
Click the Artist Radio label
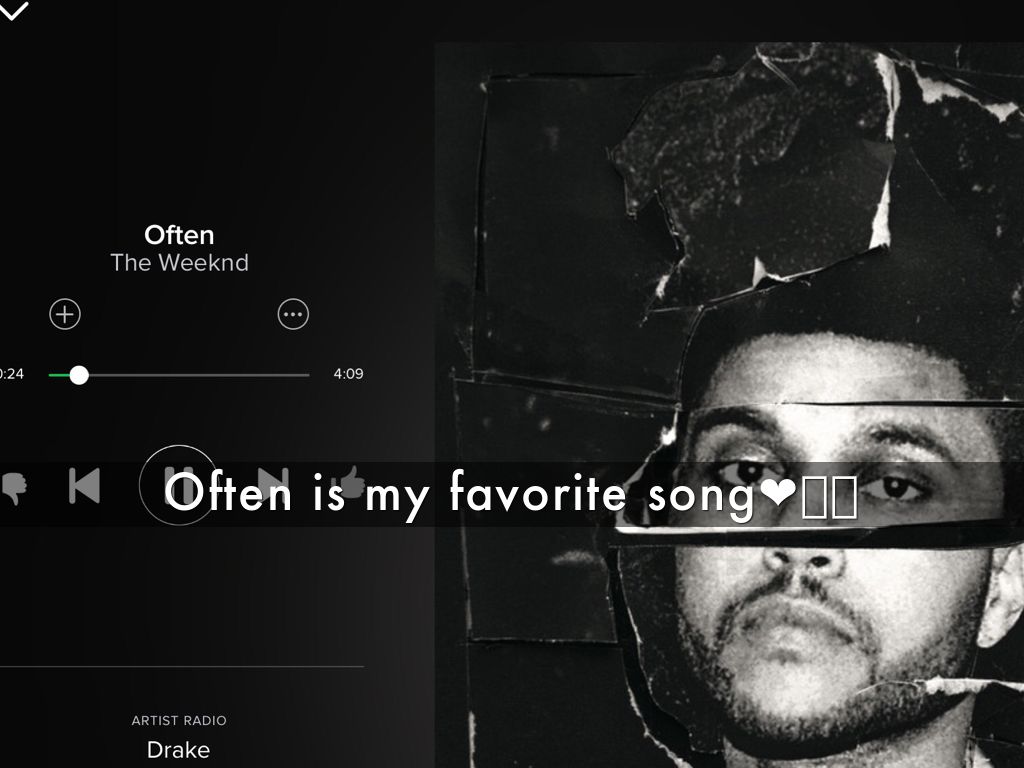click(x=179, y=720)
